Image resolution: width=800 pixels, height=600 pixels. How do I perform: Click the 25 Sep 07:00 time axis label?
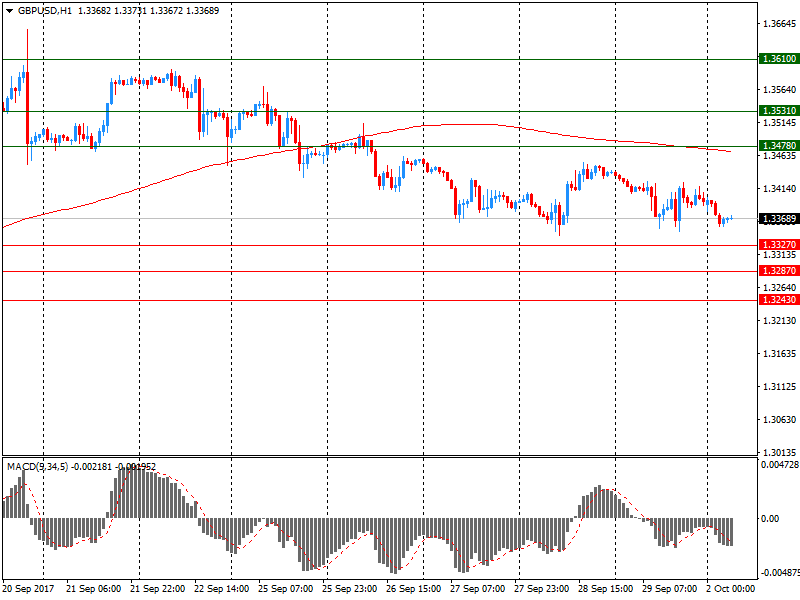click(x=286, y=589)
